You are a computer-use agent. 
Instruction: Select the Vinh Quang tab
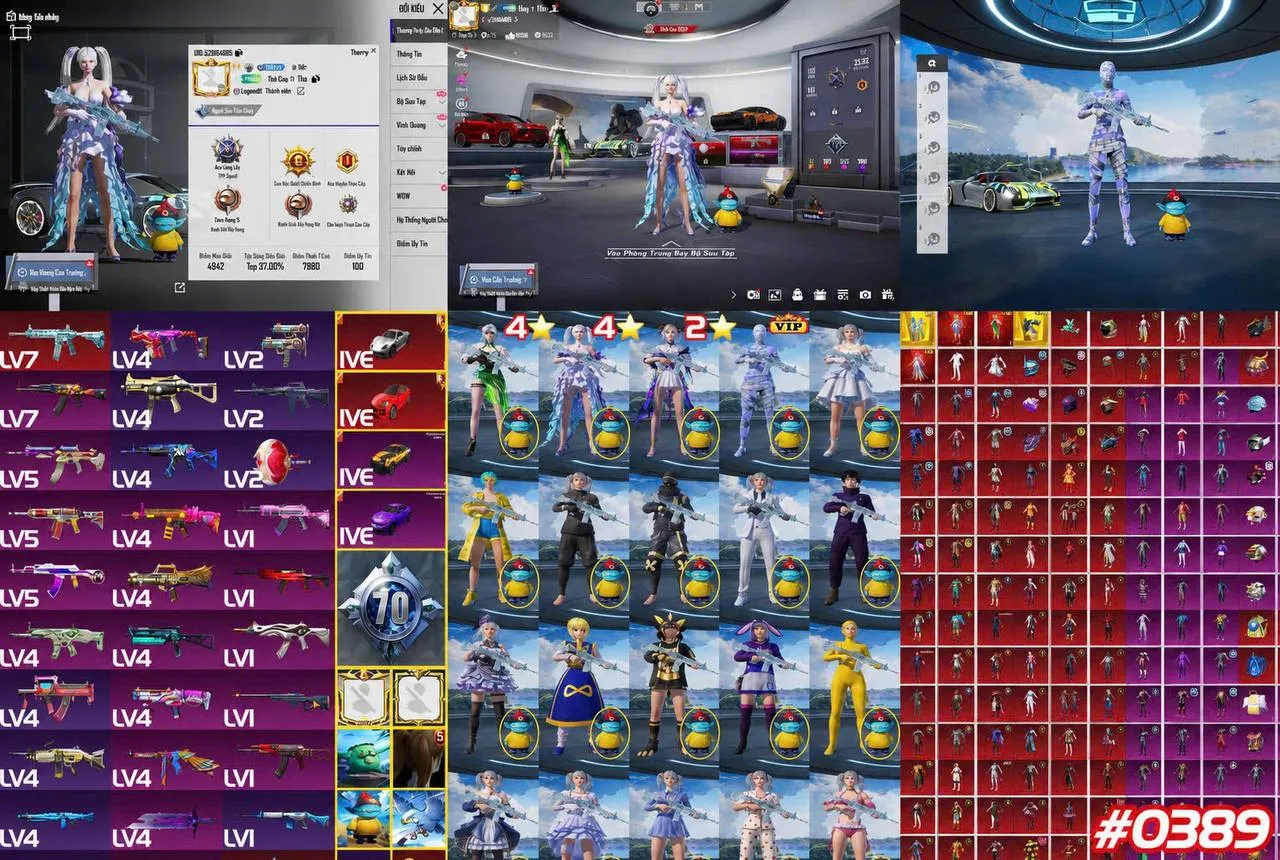[x=418, y=125]
